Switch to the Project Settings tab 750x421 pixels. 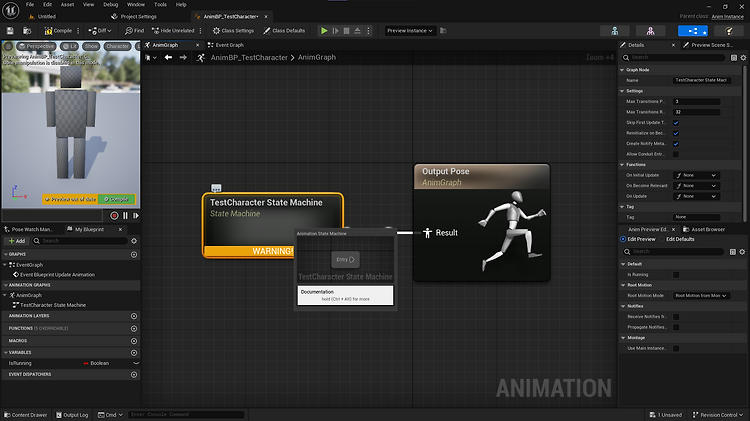pos(138,16)
